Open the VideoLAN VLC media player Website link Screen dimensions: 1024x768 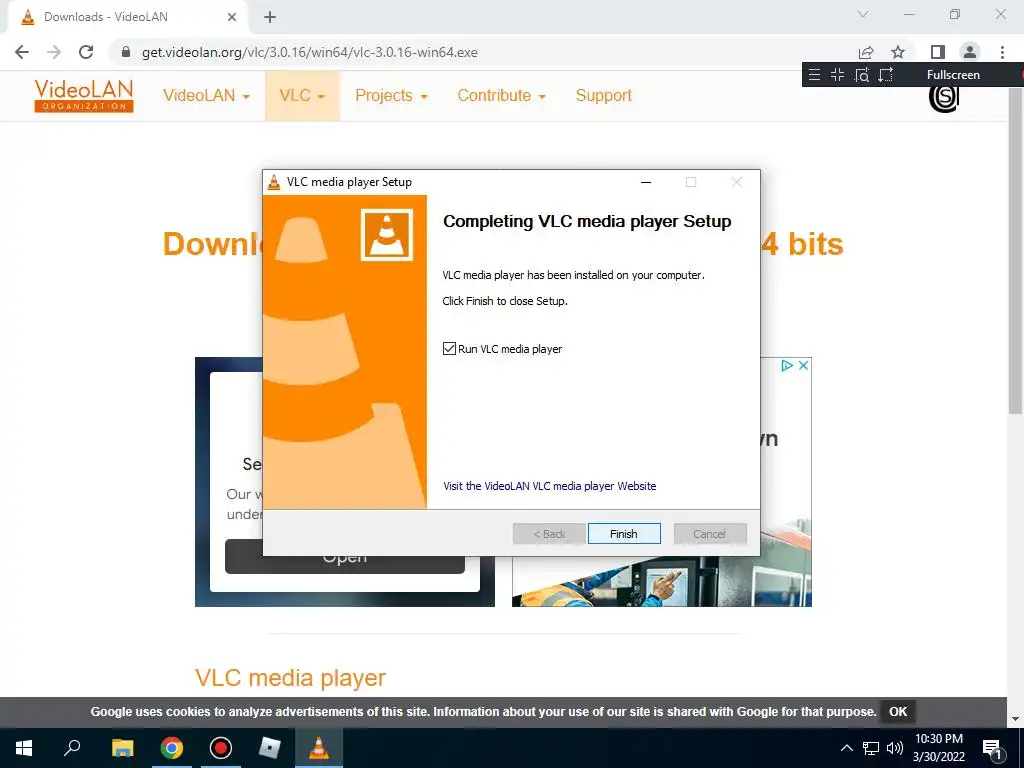click(x=549, y=486)
